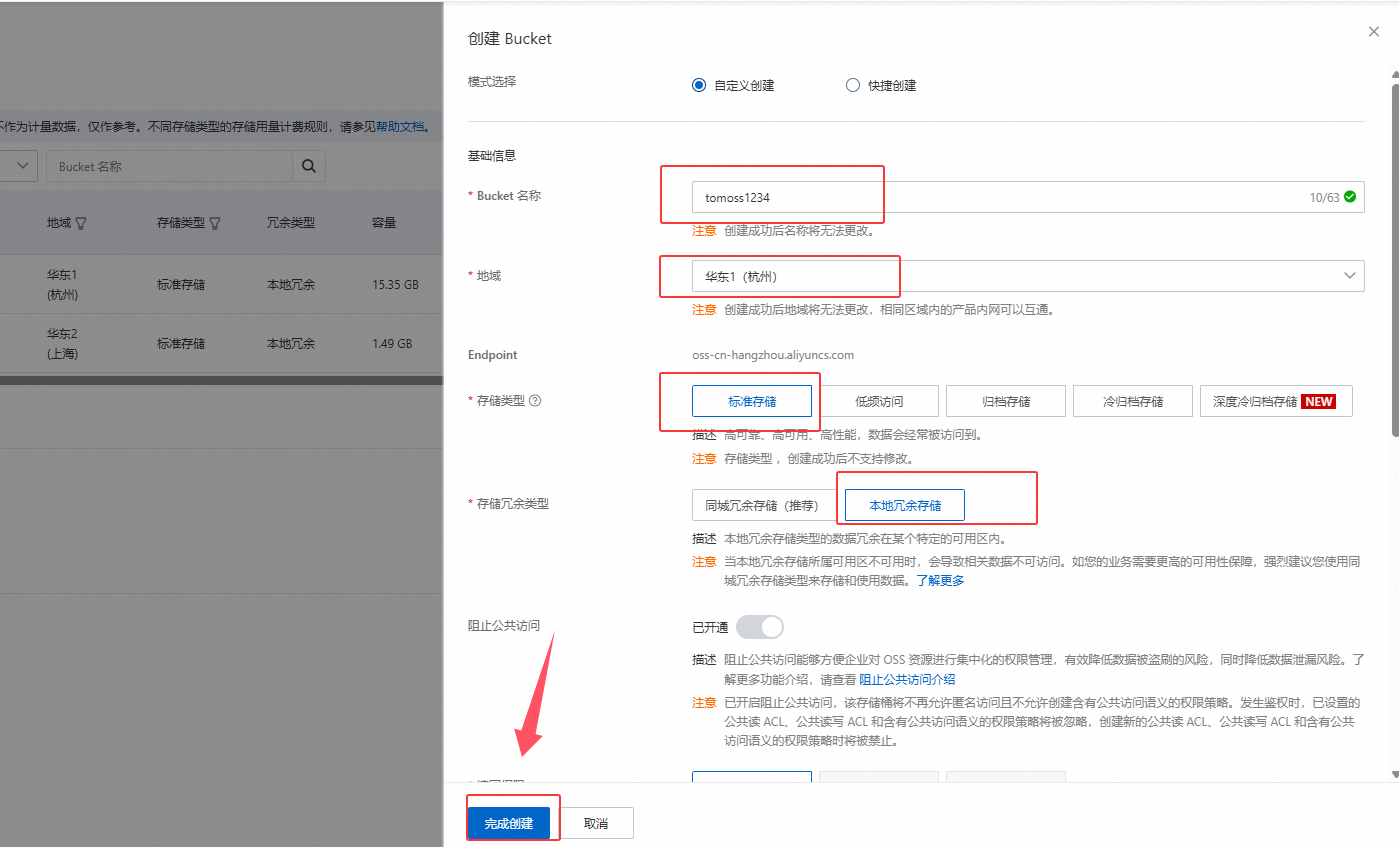
Task: Open the dropdown left of the search field
Action: tap(19, 166)
